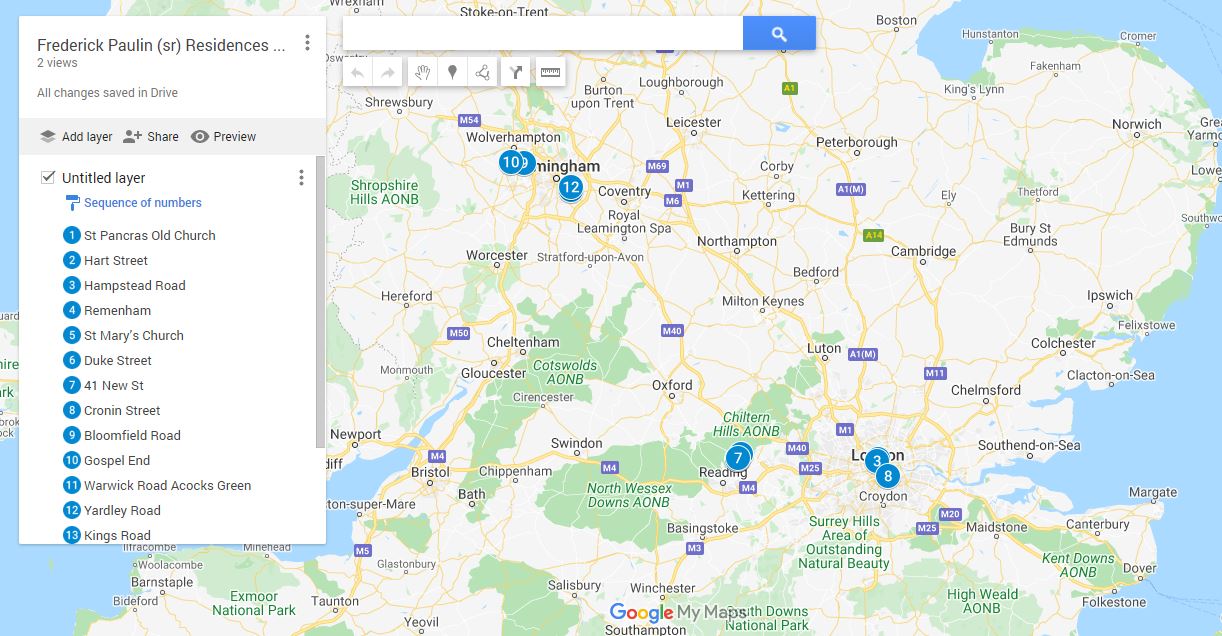
Task: Select the Draw a line tool
Action: [482, 72]
